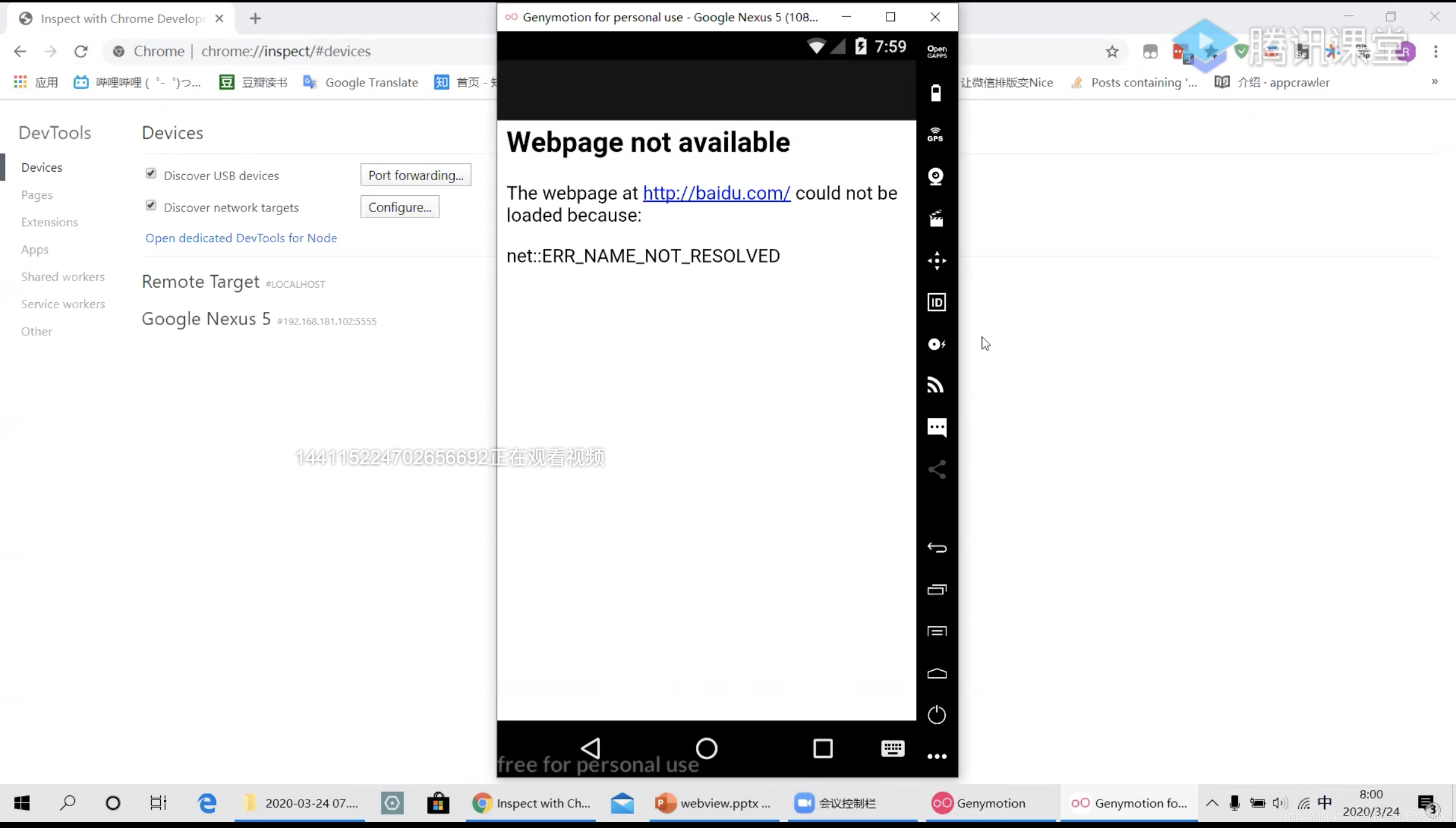Image resolution: width=1456 pixels, height=828 pixels.
Task: Tap the Android home circle button
Action: tap(706, 748)
